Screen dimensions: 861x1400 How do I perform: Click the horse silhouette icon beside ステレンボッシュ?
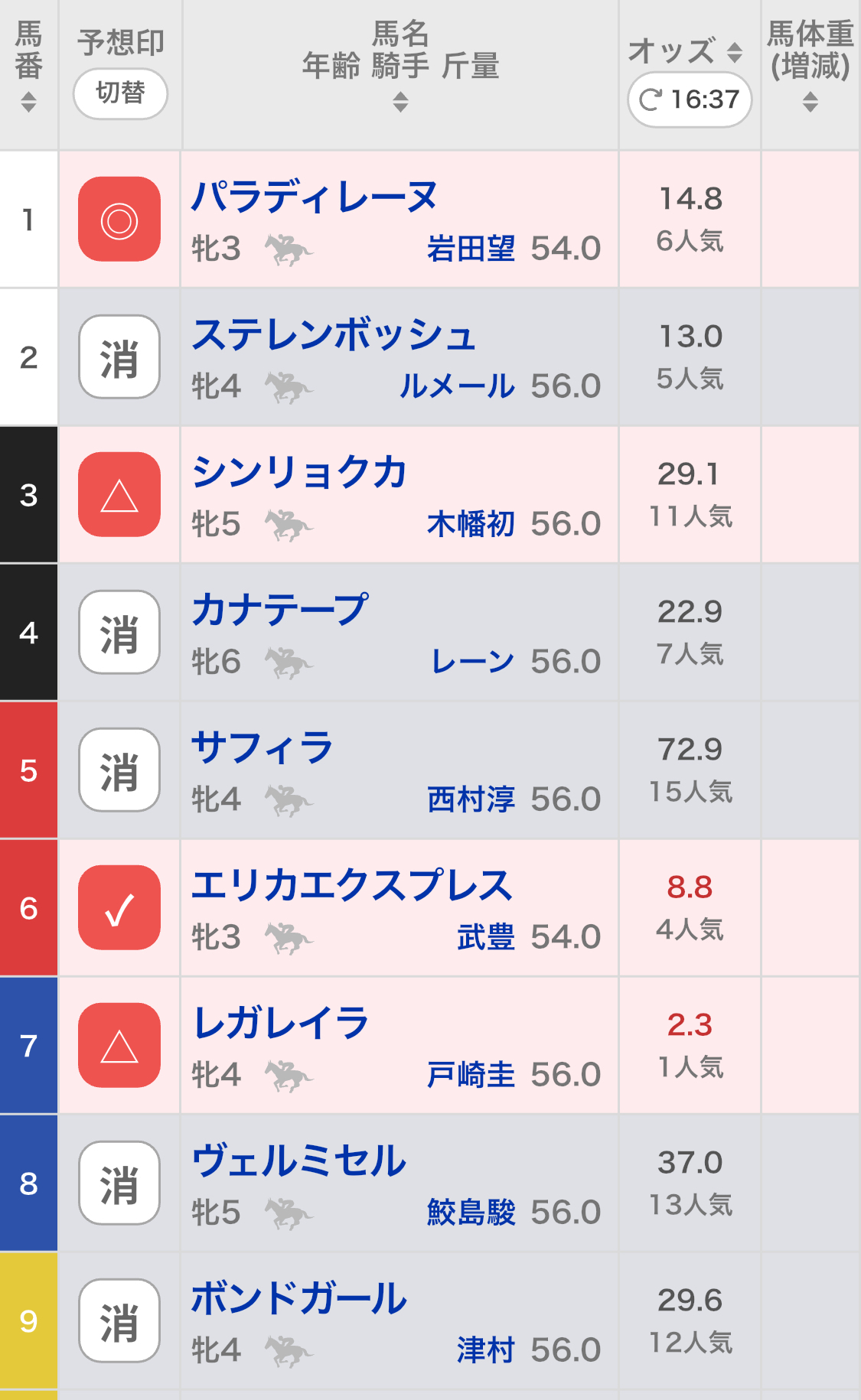click(x=288, y=387)
